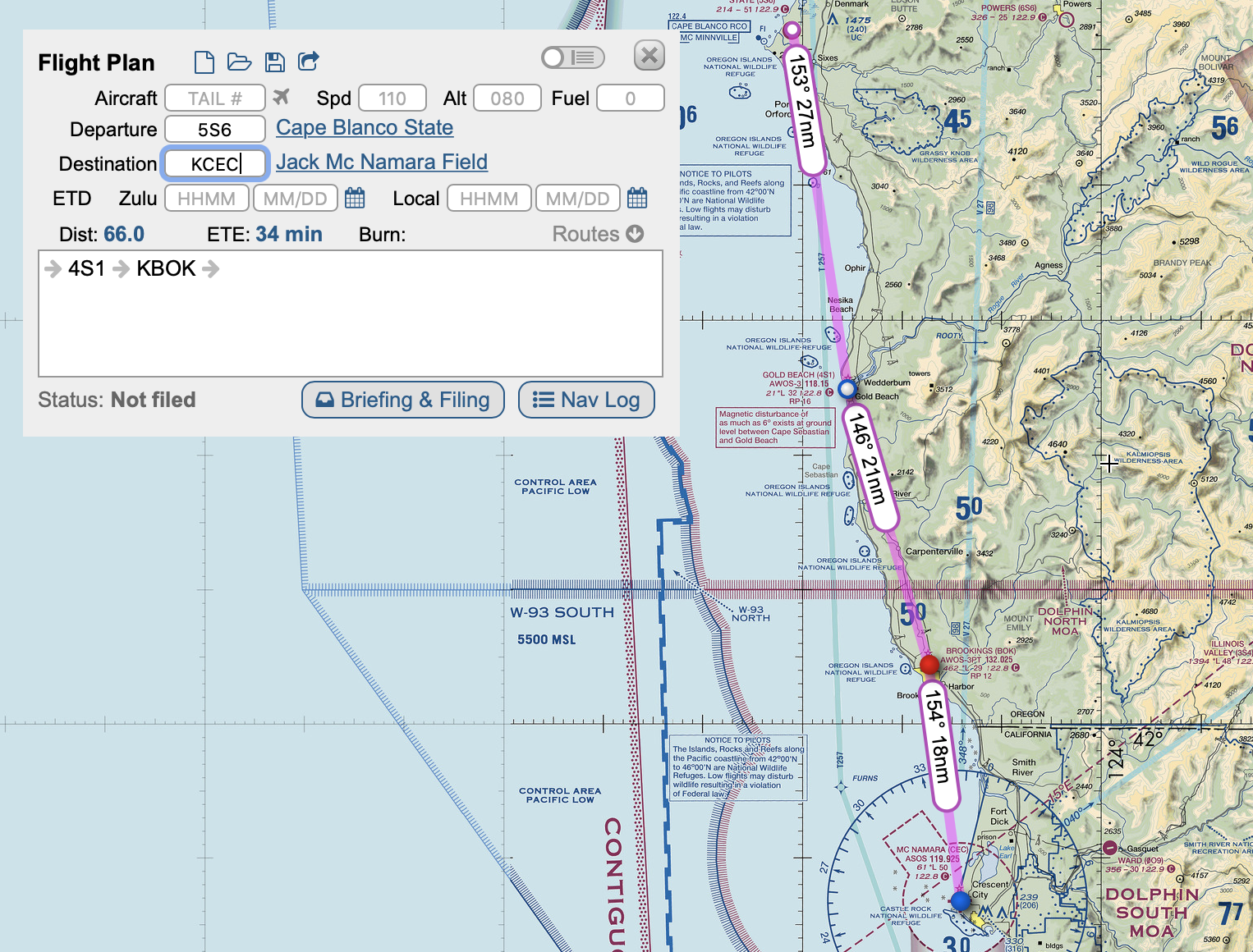Click the Departure field showing 5S6
Image resolution: width=1253 pixels, height=952 pixels.
click(x=215, y=130)
